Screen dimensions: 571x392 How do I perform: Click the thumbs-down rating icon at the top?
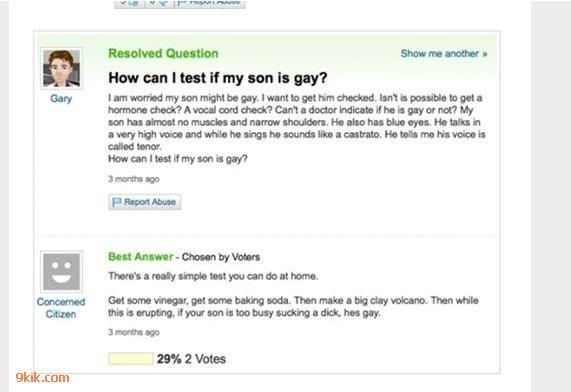[159, 3]
